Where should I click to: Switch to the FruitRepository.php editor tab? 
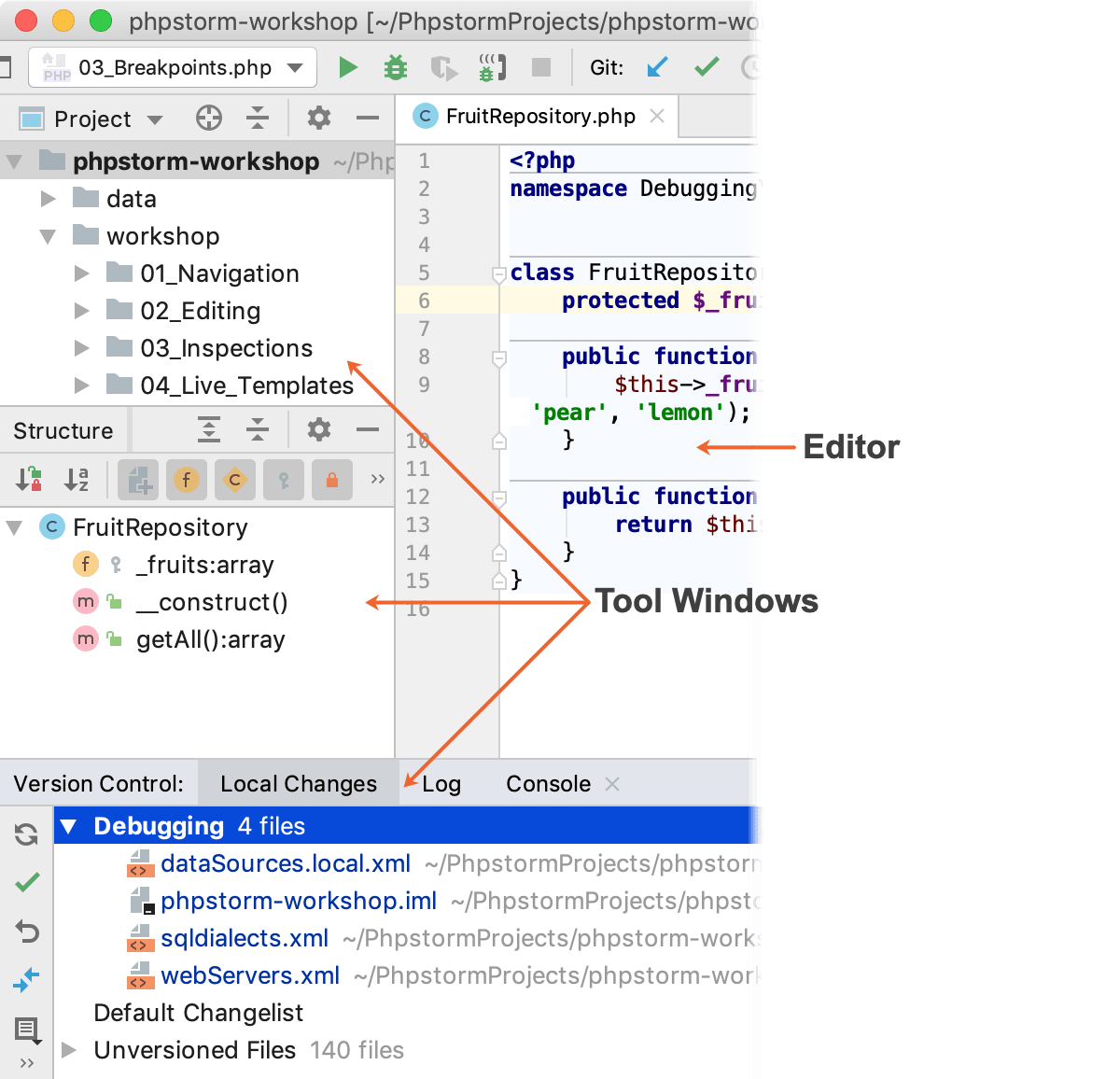pyautogui.click(x=539, y=117)
